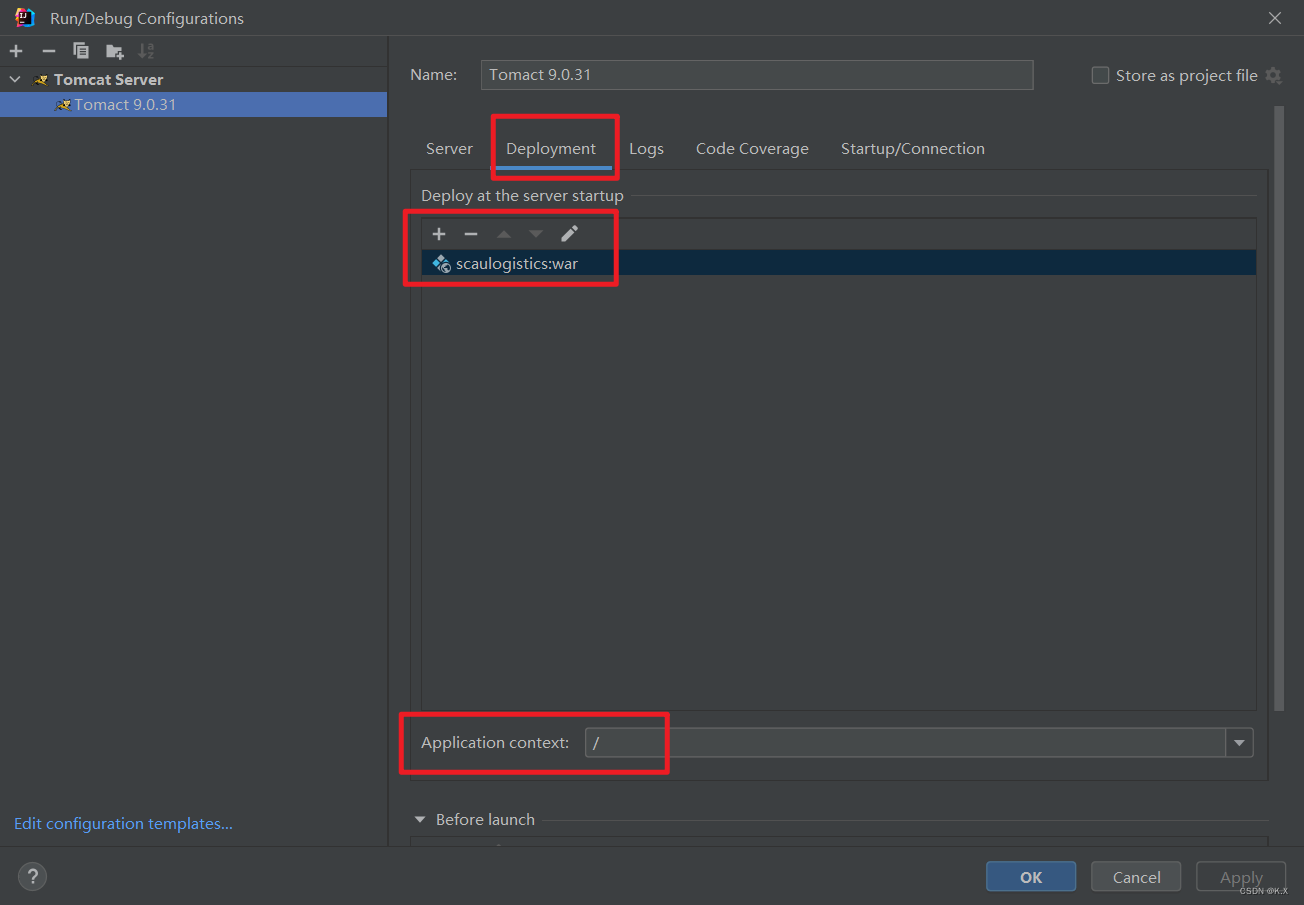Select scaulogistics:war artifact row
The image size is (1304, 905).
pos(838,263)
